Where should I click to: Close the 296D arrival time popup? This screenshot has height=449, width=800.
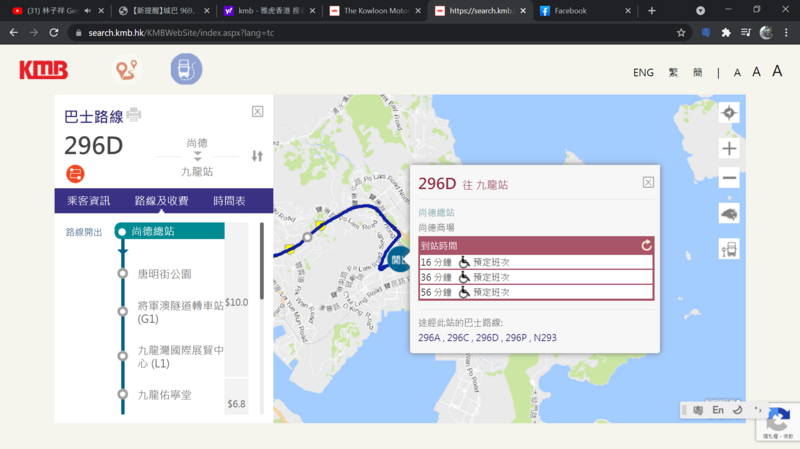click(x=648, y=182)
